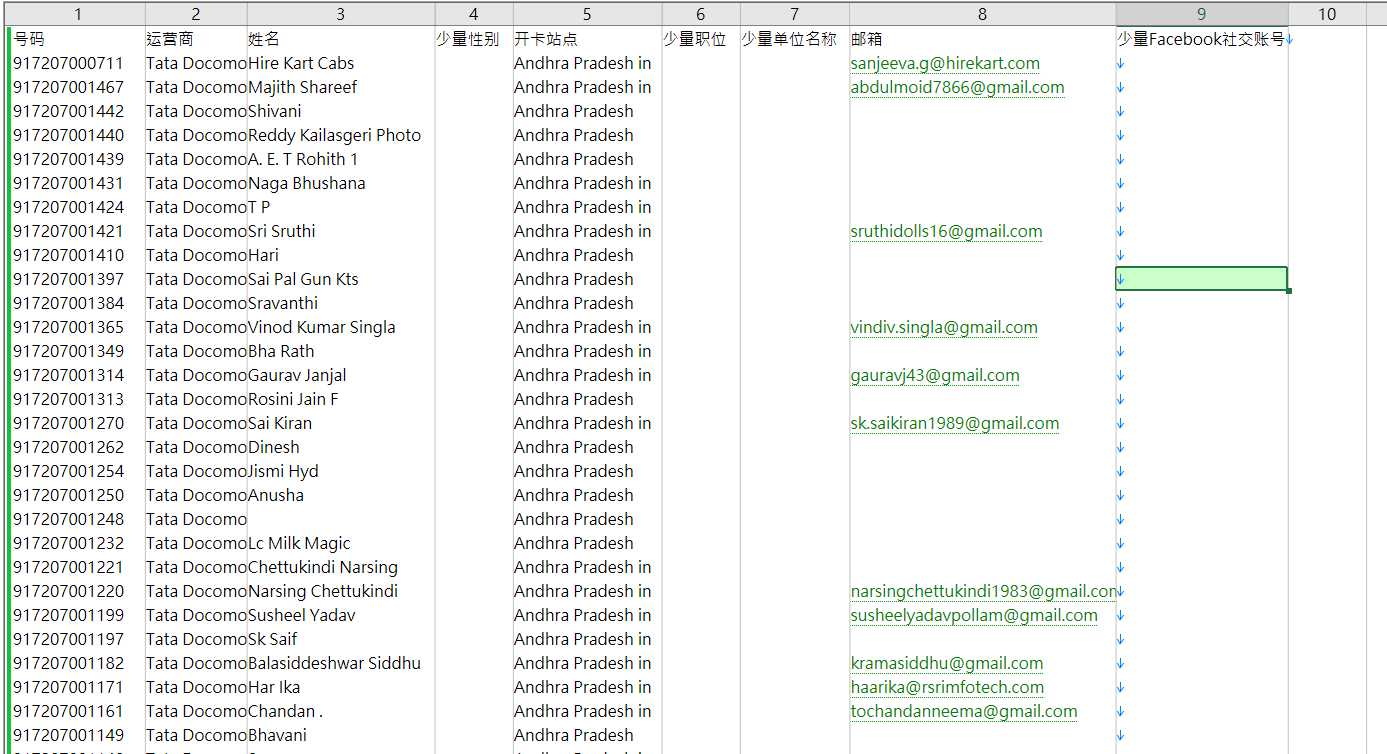Select the column 10 header
This screenshot has height=754, width=1387.
click(1327, 14)
